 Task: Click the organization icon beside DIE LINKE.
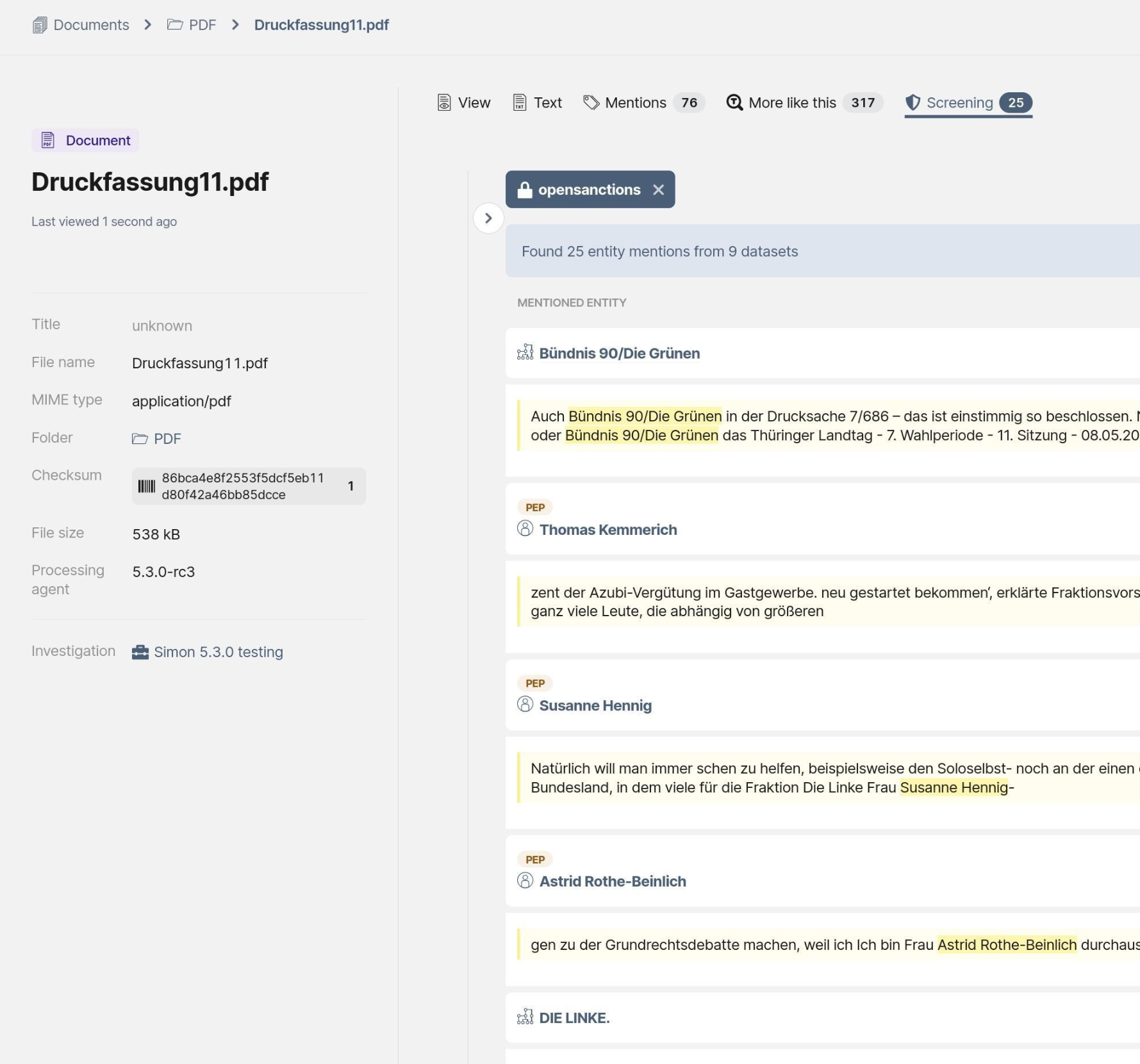[x=525, y=1017]
